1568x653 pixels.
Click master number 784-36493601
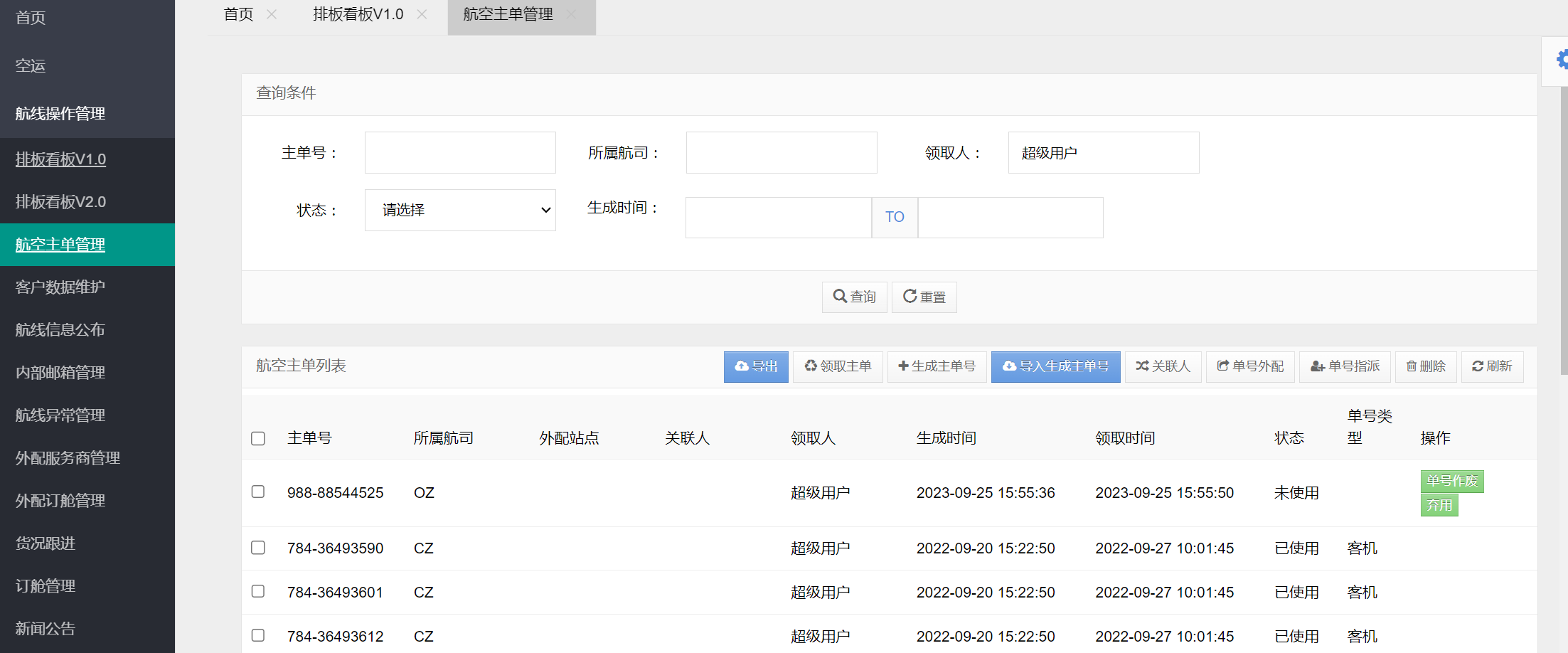point(336,593)
